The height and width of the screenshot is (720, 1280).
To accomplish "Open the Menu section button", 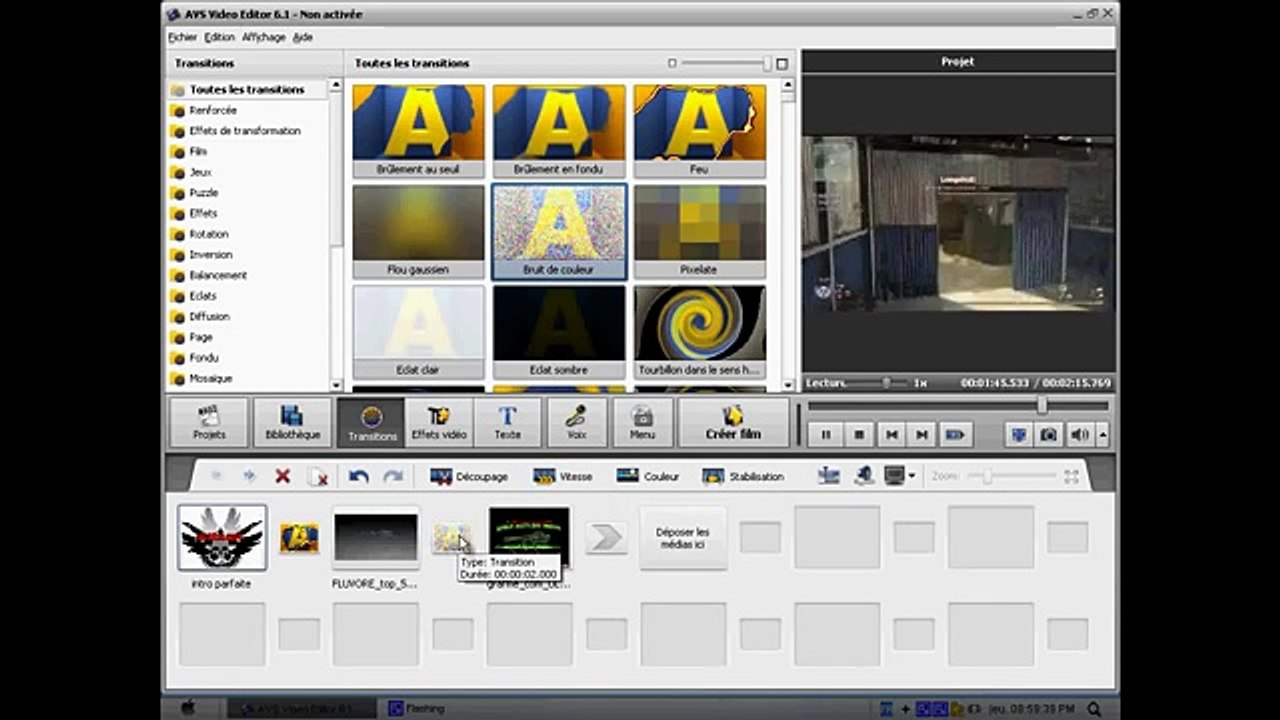I will coord(642,422).
